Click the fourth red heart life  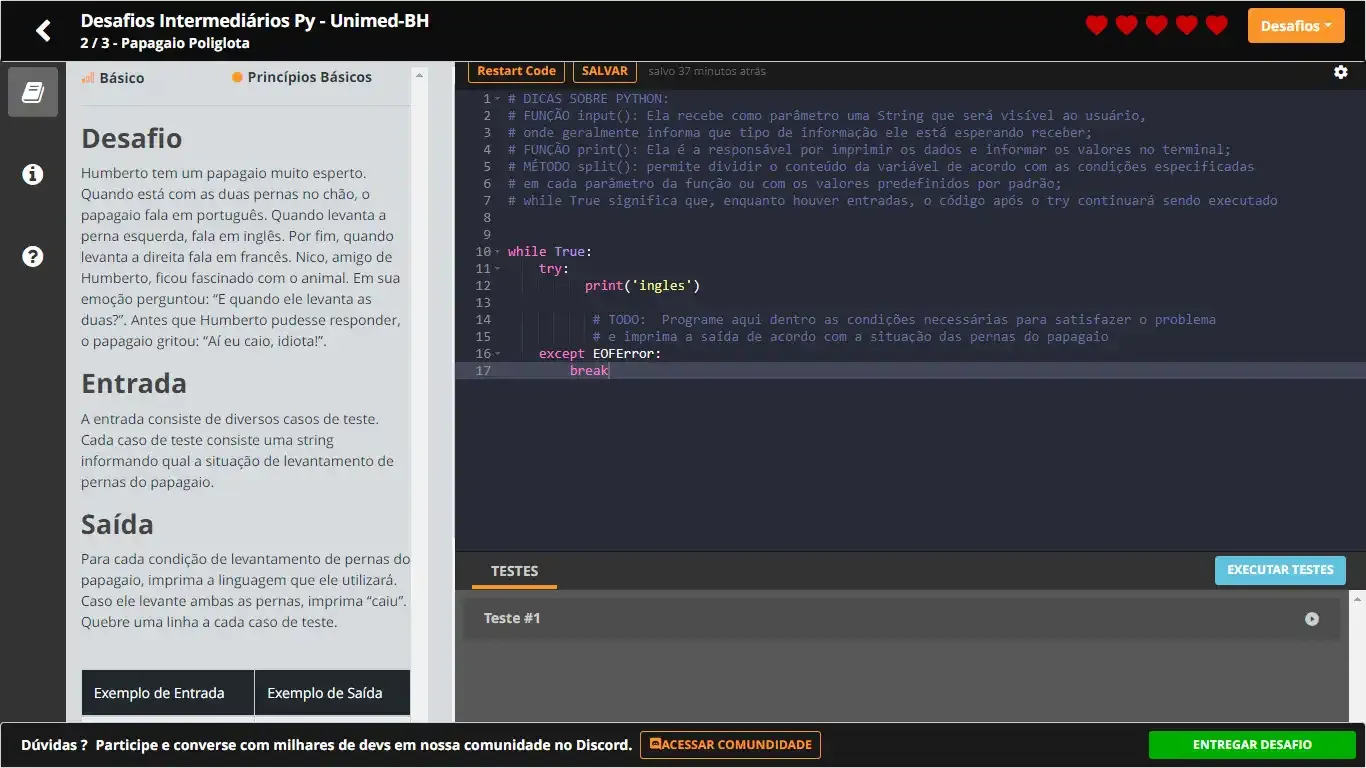(1187, 25)
